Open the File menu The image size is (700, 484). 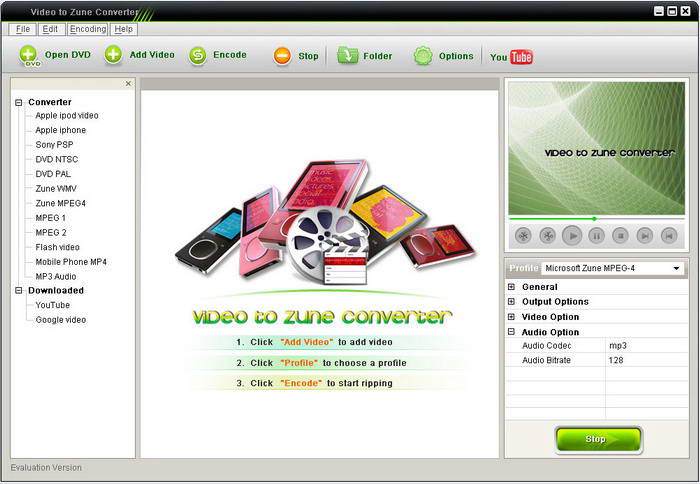23,29
